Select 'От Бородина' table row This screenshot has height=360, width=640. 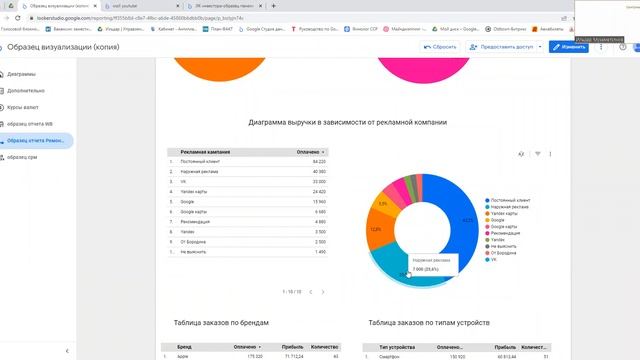[248, 242]
